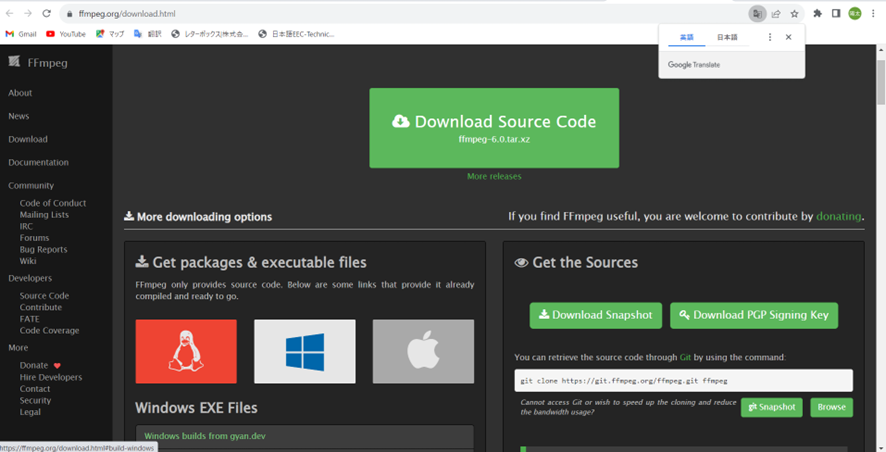Screen dimensions: 886x452
Task: Click the browser back arrow
Action: tap(10, 14)
